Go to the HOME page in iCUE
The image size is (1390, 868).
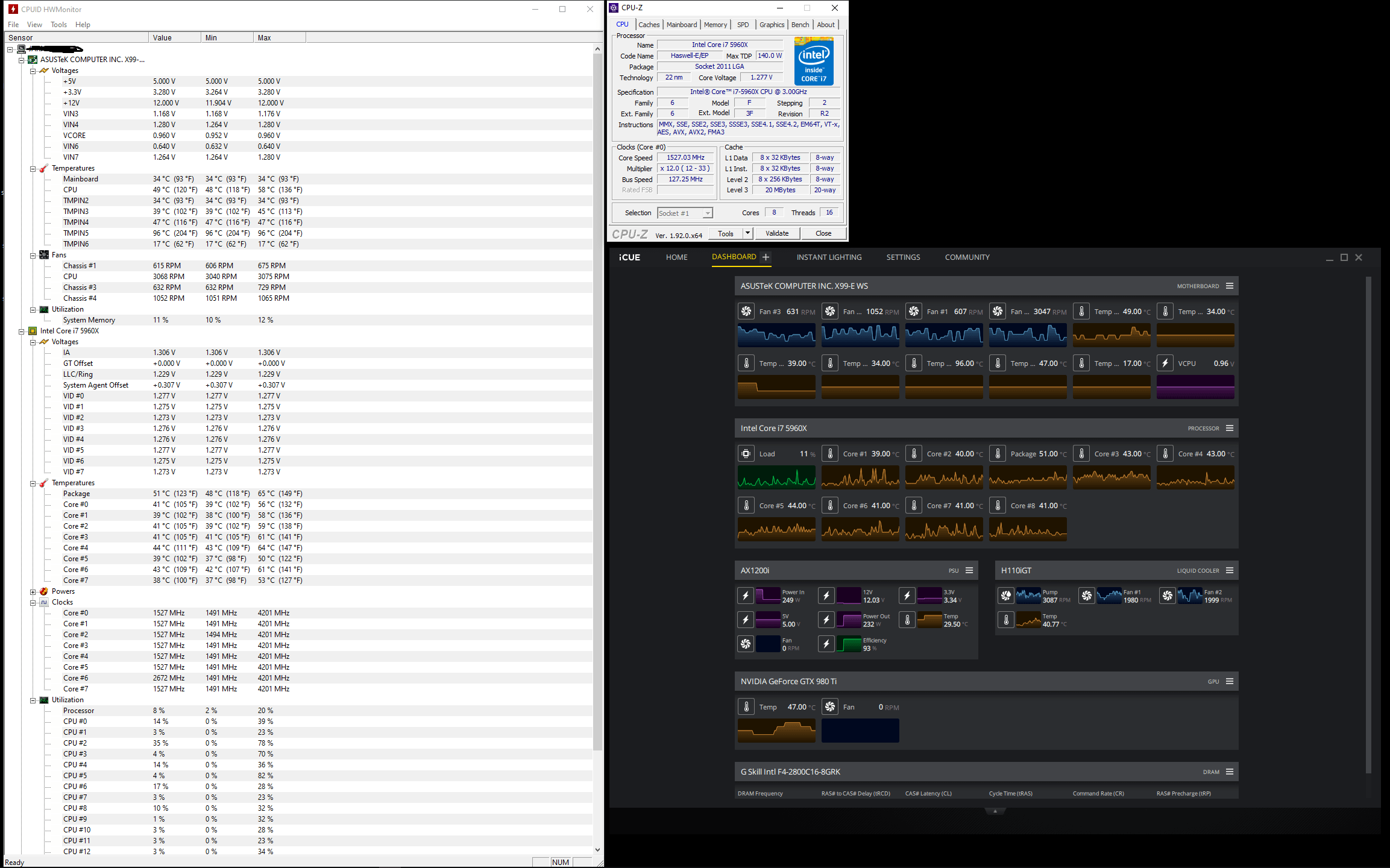(677, 257)
